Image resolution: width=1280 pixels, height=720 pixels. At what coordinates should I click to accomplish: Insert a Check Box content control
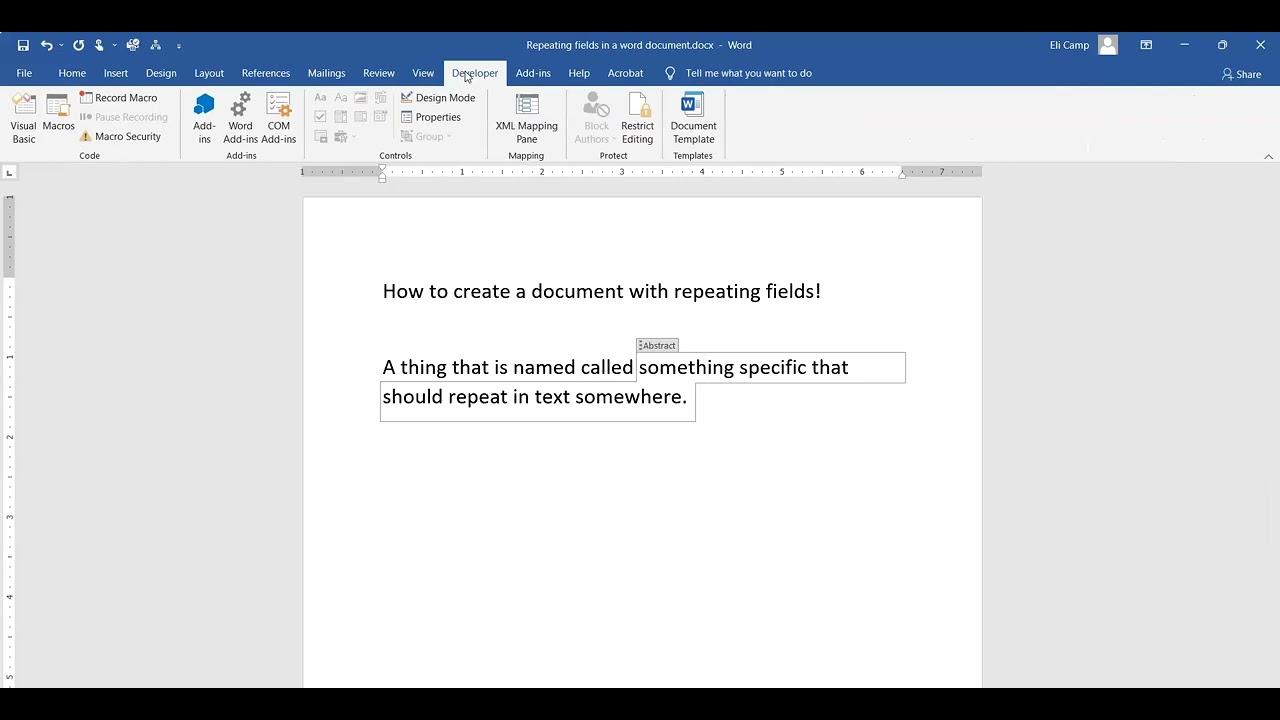pos(320,117)
